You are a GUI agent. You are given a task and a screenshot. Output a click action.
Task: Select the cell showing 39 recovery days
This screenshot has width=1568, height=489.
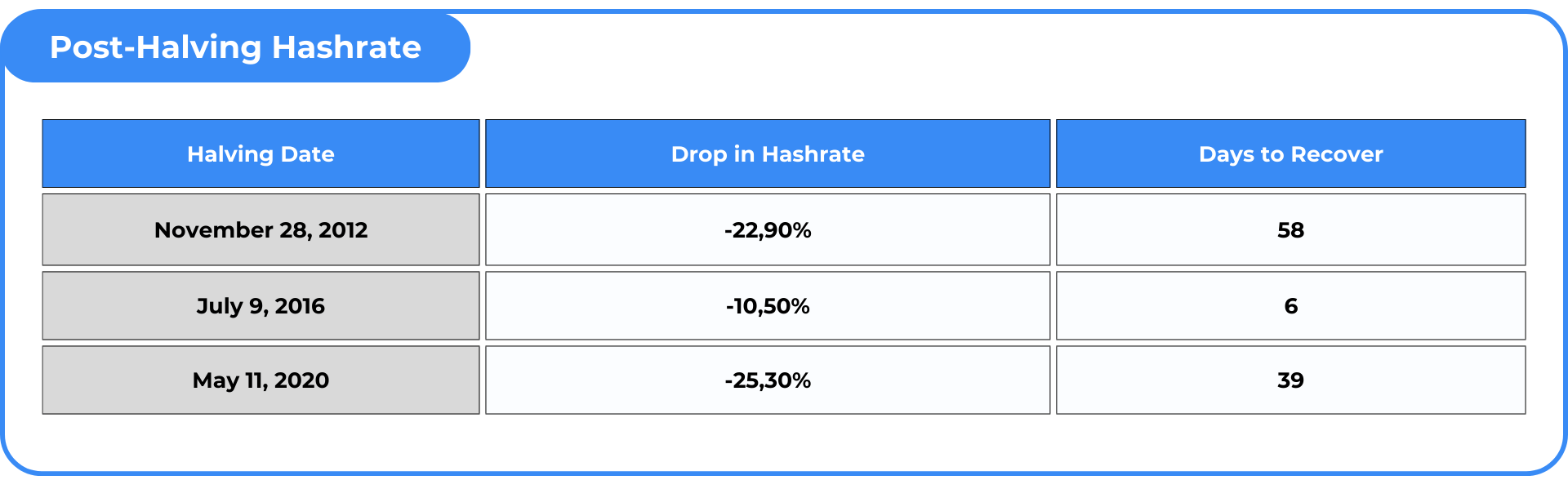tap(1290, 380)
